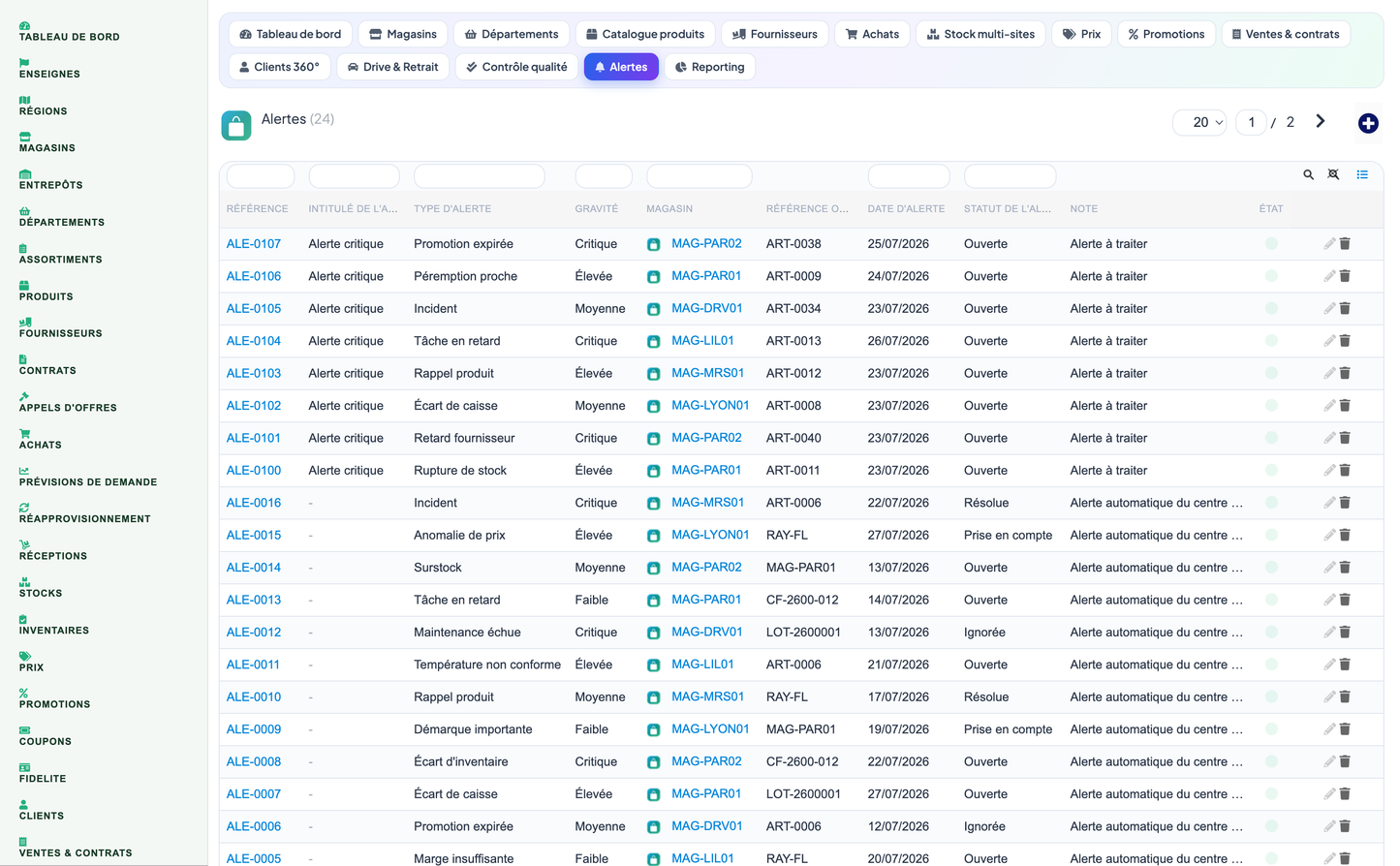Click 'Prise en compte' status for ALE-0015
Screen dimensions: 1400x866
point(1008,536)
